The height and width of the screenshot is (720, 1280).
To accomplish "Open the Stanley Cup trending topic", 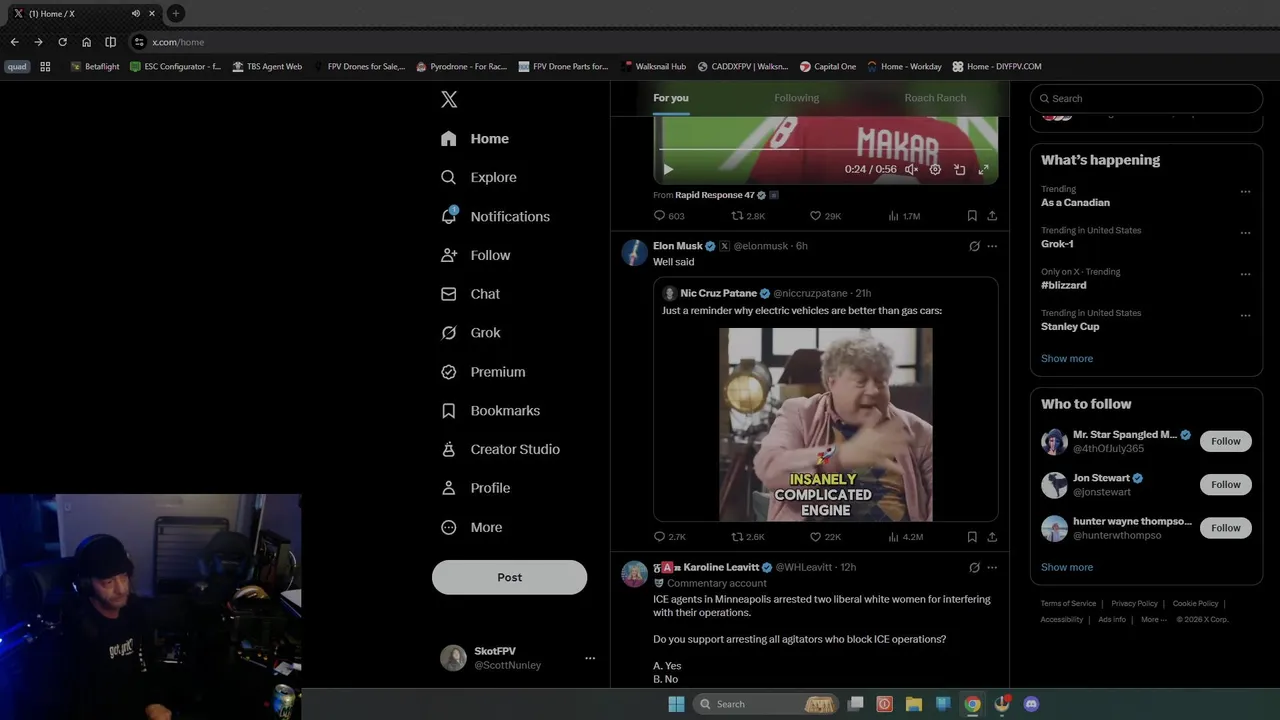I will (x=1070, y=327).
